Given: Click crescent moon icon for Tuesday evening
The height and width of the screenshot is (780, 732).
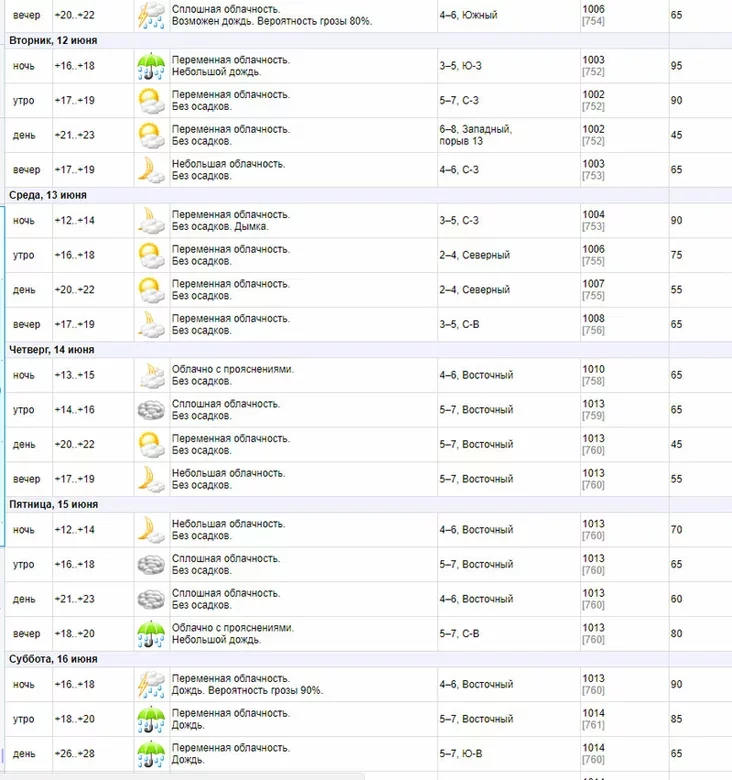Looking at the screenshot, I should pyautogui.click(x=151, y=169).
